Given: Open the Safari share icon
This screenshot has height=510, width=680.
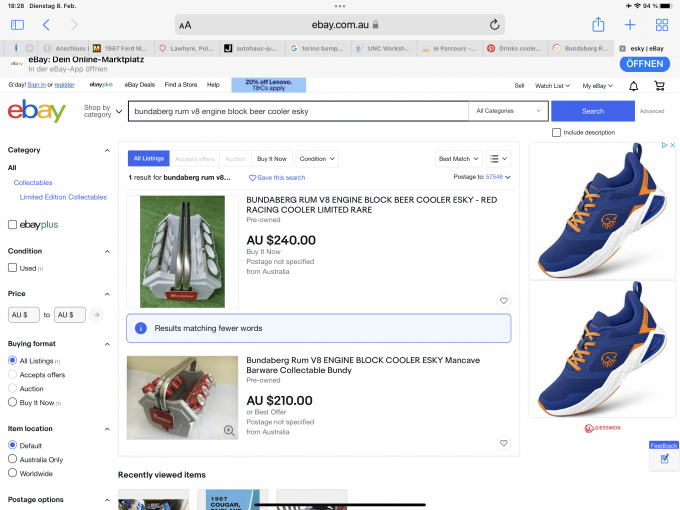Looking at the screenshot, I should coord(598,24).
